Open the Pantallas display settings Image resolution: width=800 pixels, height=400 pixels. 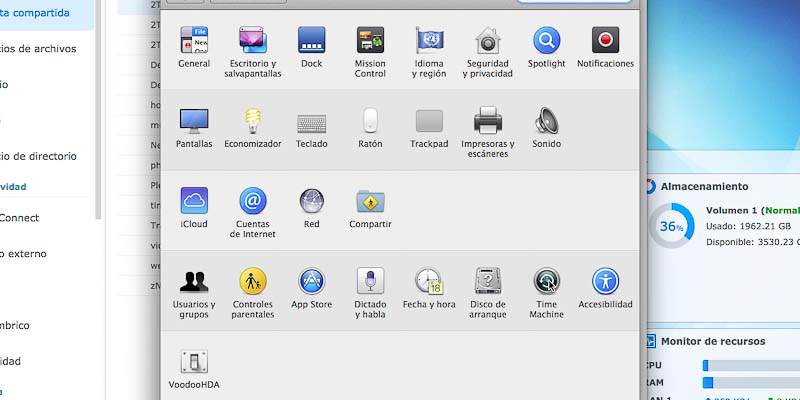[194, 128]
